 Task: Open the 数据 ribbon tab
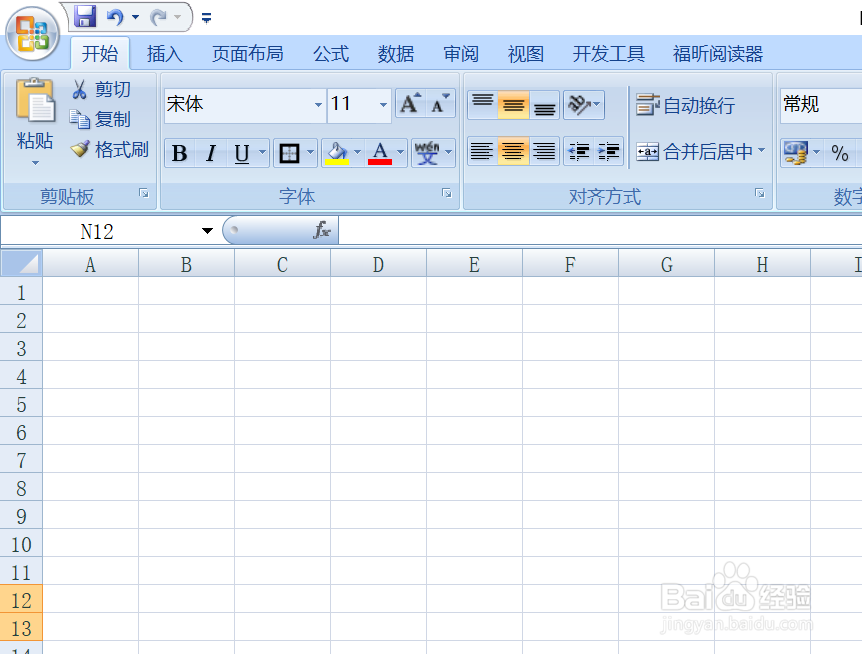(395, 53)
